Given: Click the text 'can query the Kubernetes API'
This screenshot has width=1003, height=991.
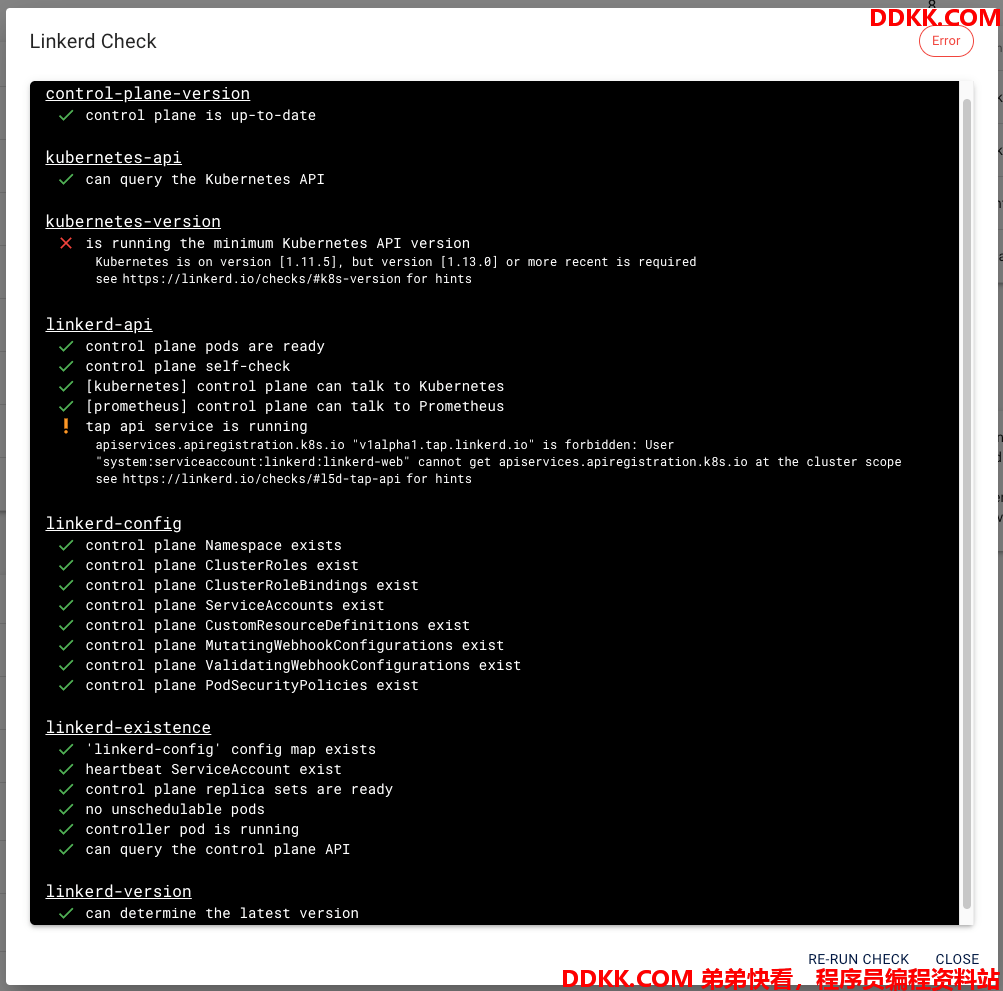Looking at the screenshot, I should pos(205,179).
